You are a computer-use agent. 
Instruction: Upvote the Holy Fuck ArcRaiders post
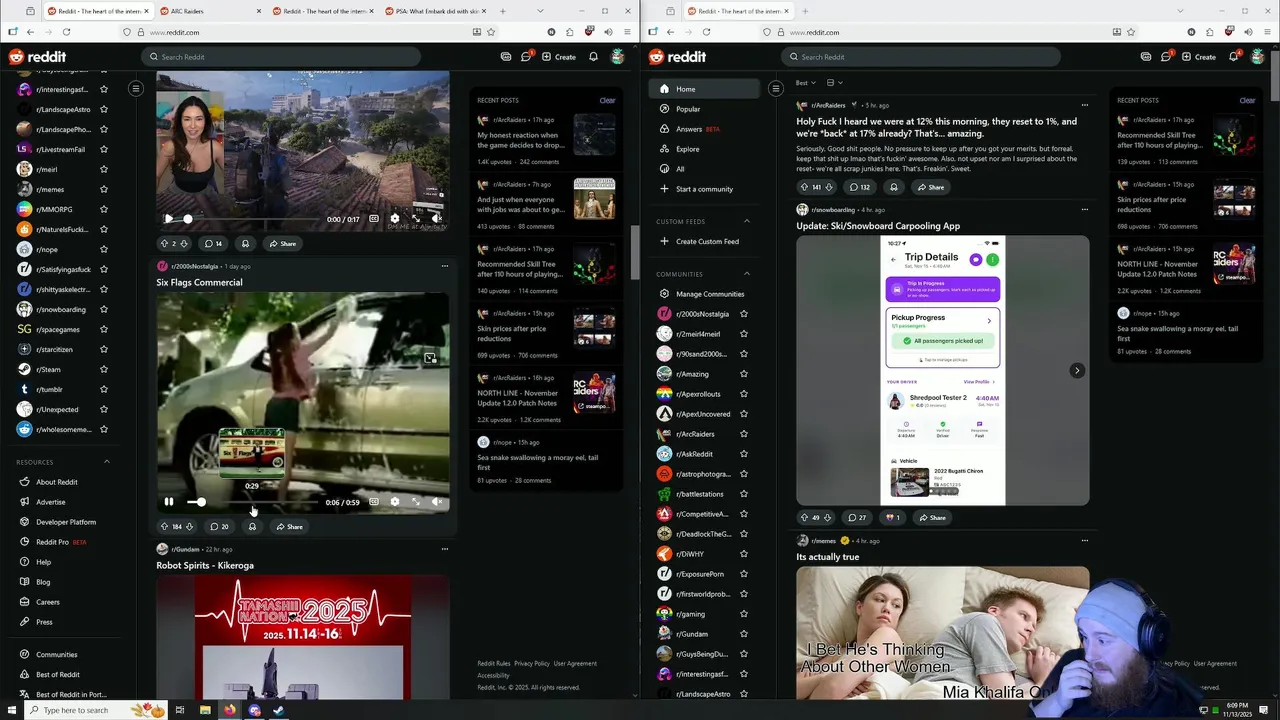[804, 187]
